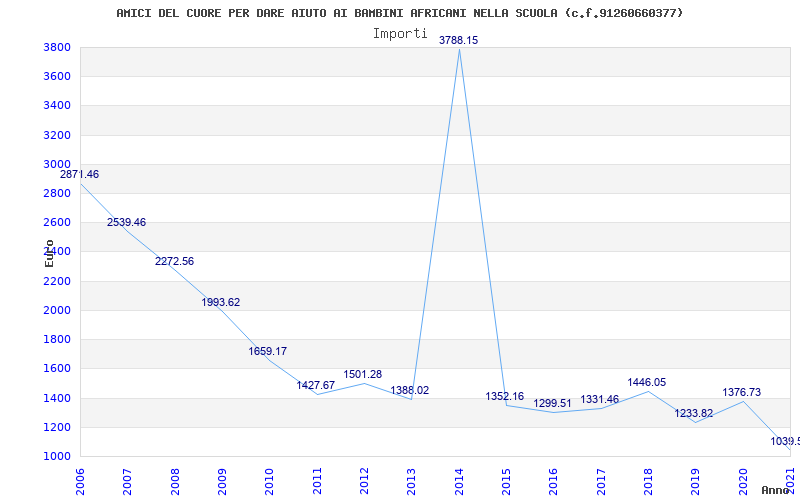The width and height of the screenshot is (800, 500).
Task: Select the value label 1993.62
Action: (221, 303)
